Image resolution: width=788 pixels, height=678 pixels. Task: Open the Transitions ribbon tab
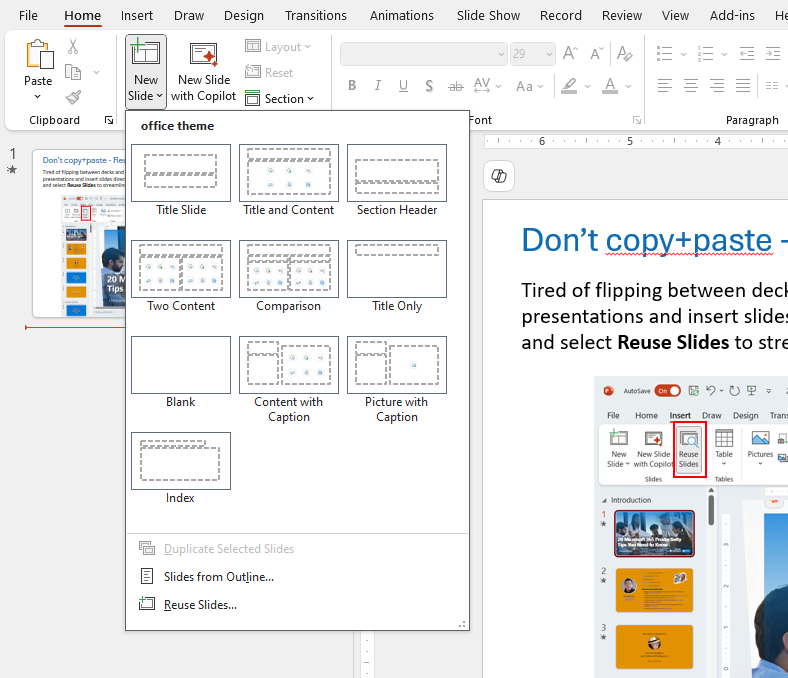(316, 15)
